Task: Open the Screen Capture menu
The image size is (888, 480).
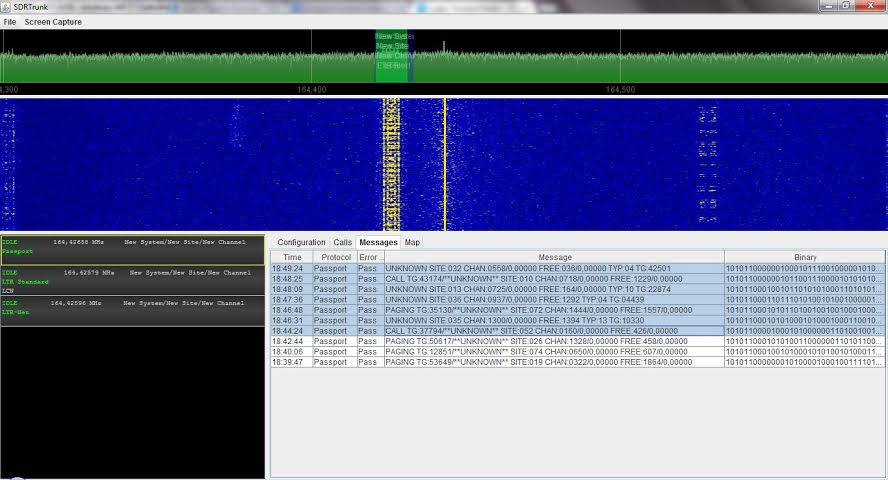Action: 53,22
